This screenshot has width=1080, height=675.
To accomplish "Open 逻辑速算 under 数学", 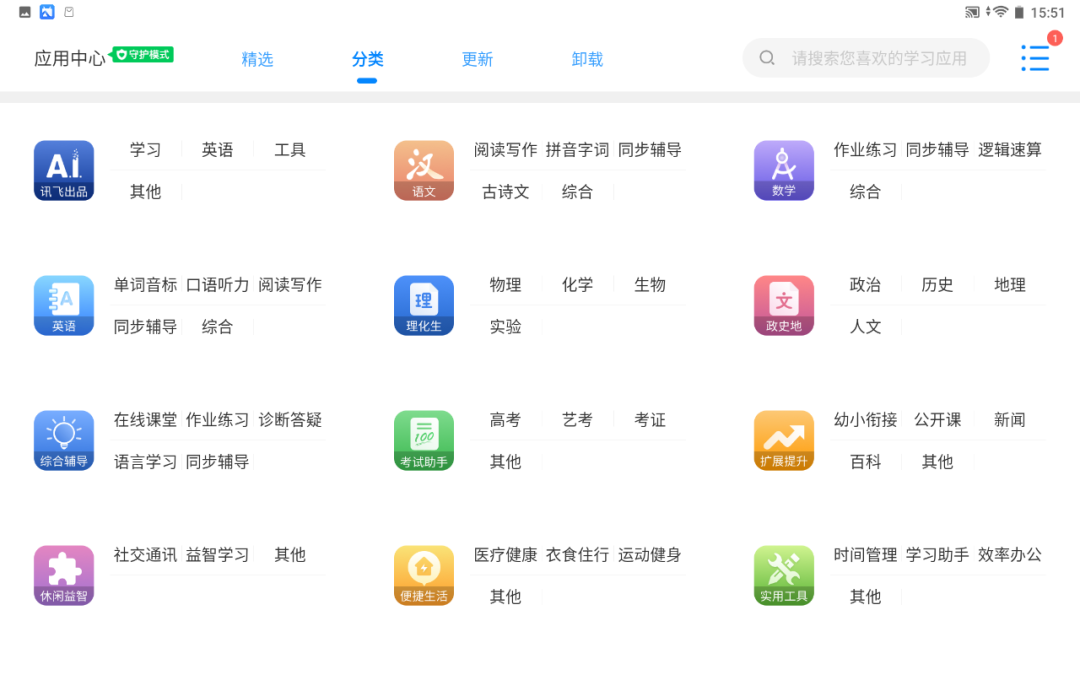I will pyautogui.click(x=1010, y=150).
